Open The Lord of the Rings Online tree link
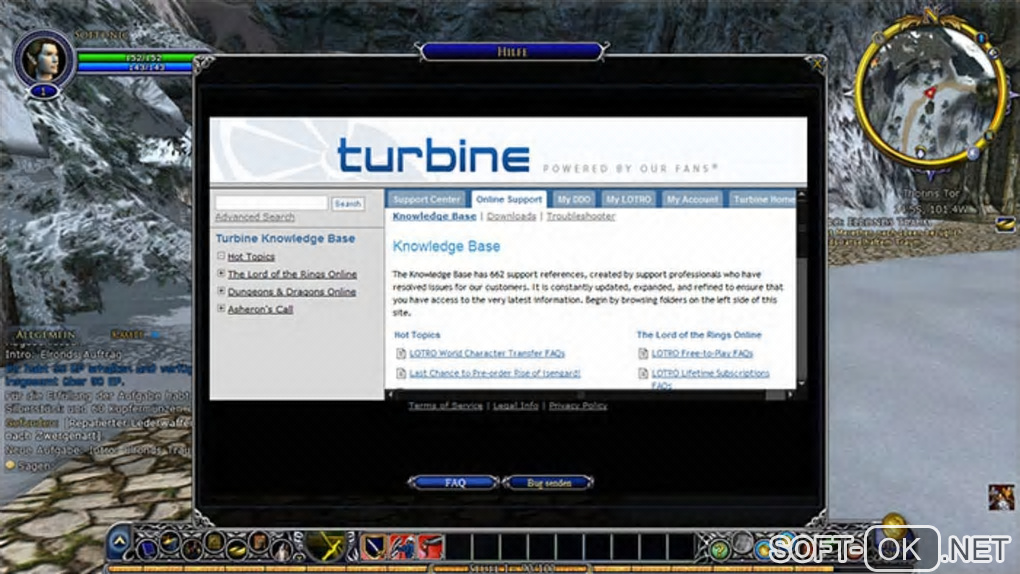Viewport: 1020px width, 574px height. point(292,274)
